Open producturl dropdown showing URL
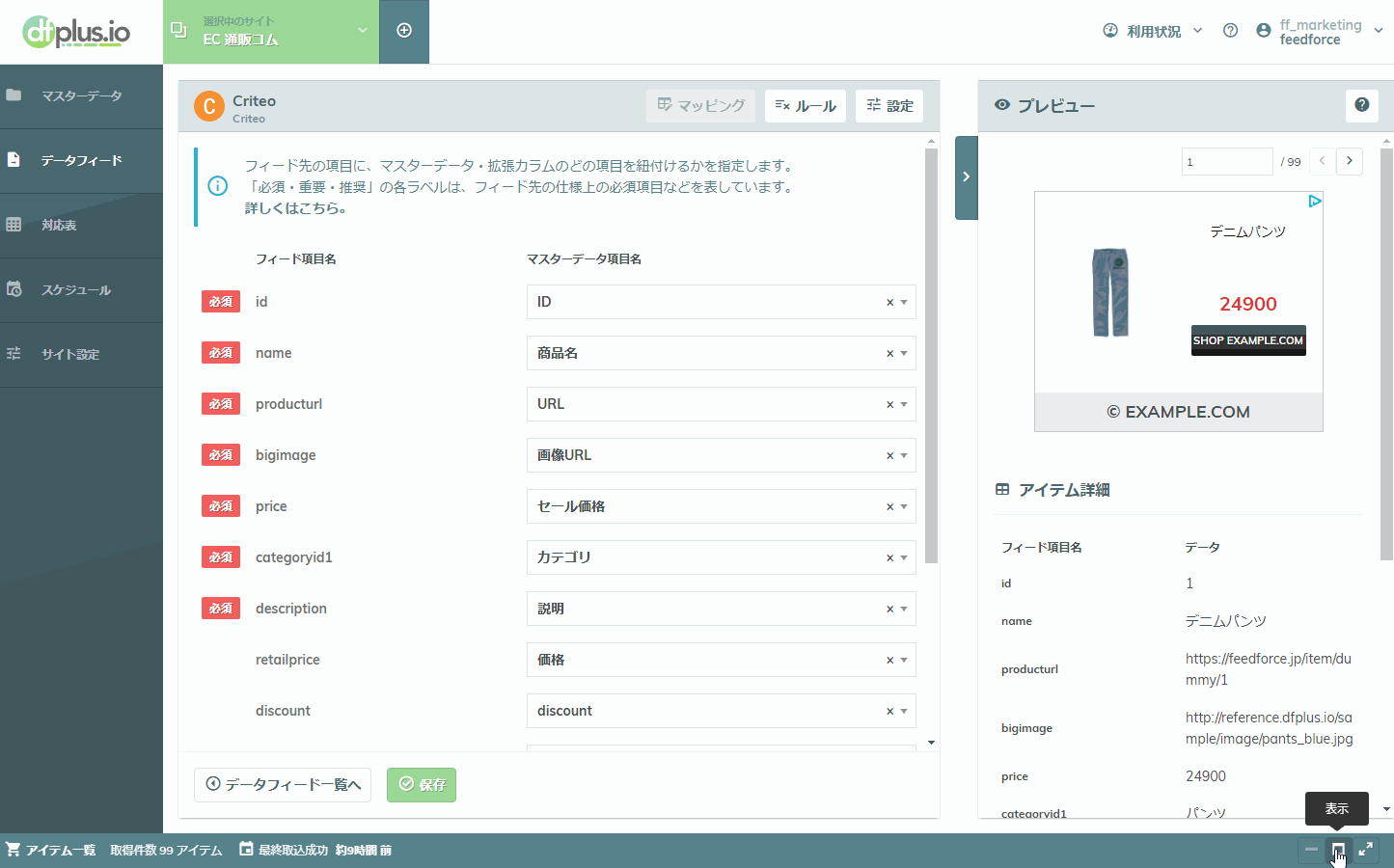Viewport: 1394px width, 868px height. (721, 404)
